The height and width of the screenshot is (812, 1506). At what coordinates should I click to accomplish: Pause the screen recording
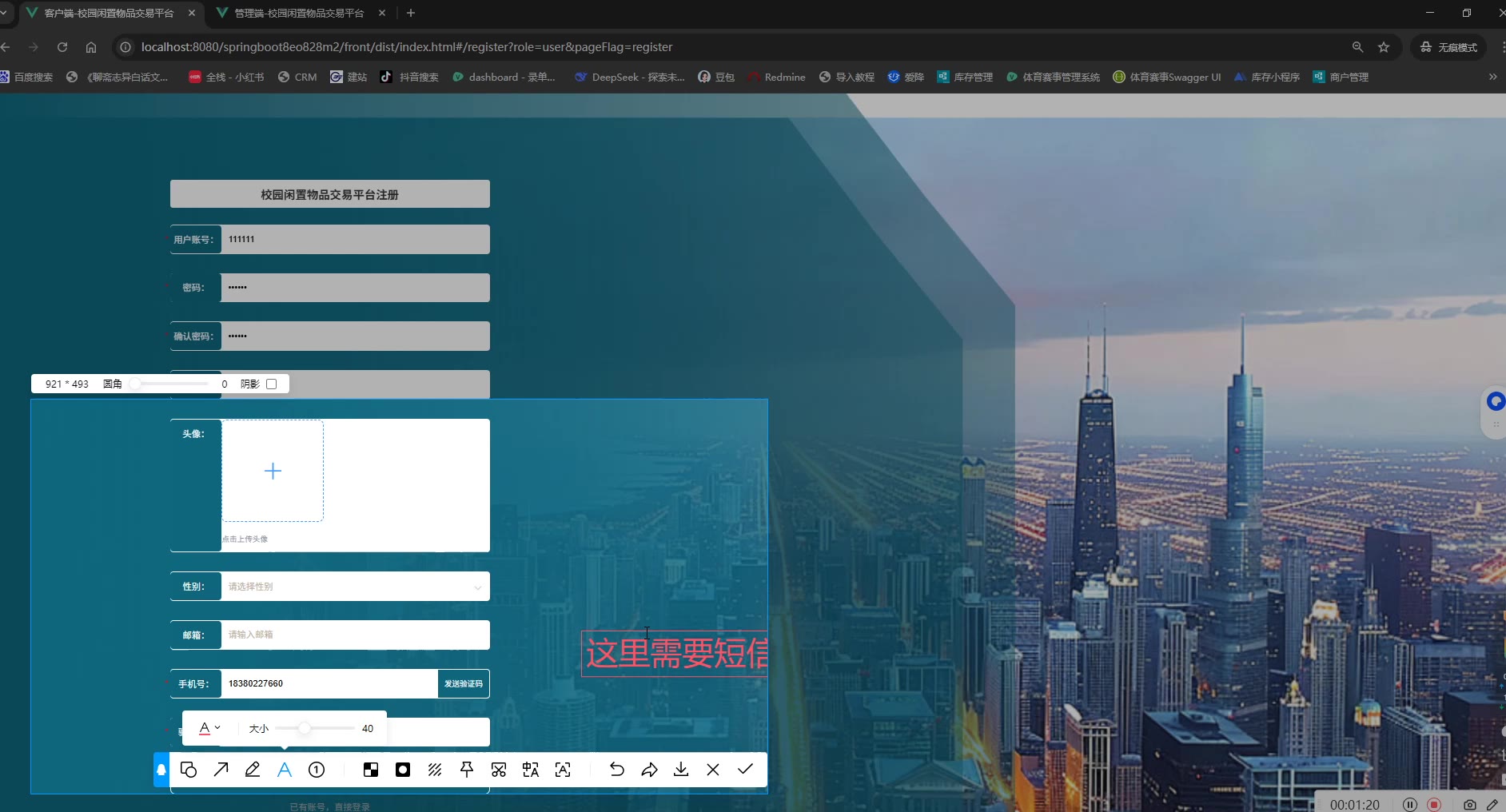point(1410,805)
